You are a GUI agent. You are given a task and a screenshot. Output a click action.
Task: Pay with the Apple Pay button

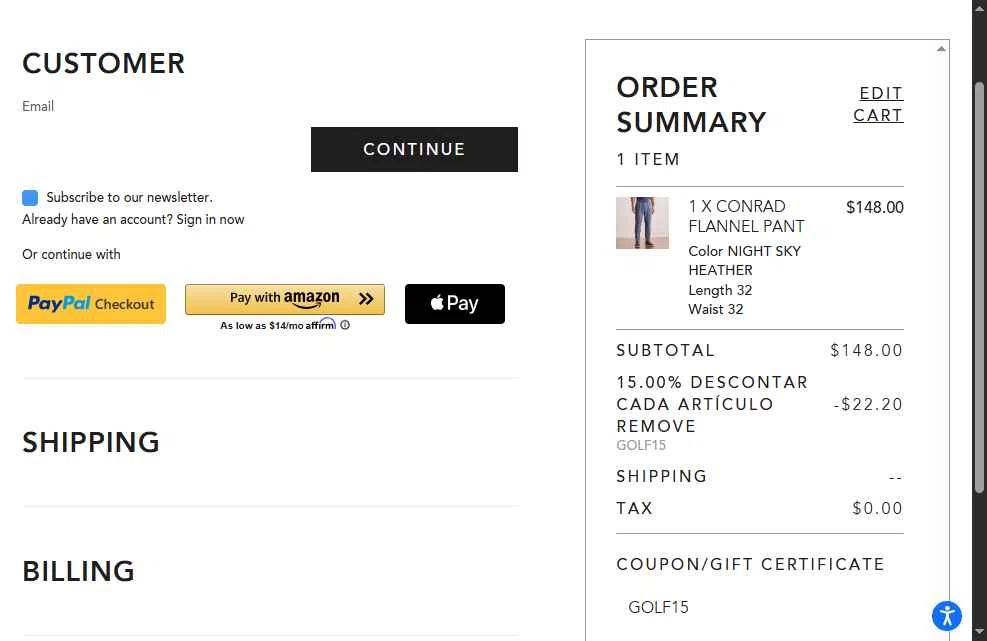click(455, 304)
